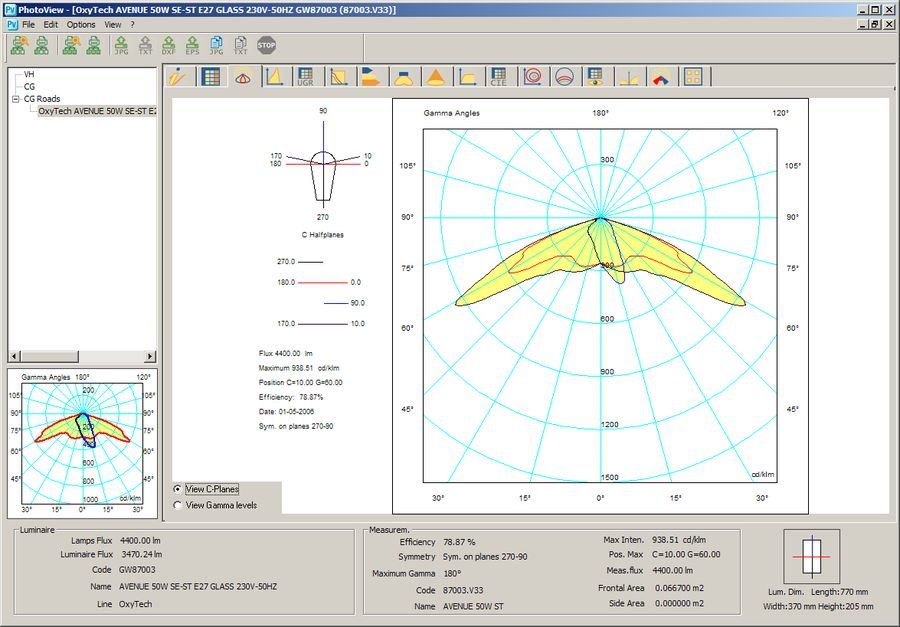Click the tree panel horizontal scrollbar right arrow

[151, 357]
